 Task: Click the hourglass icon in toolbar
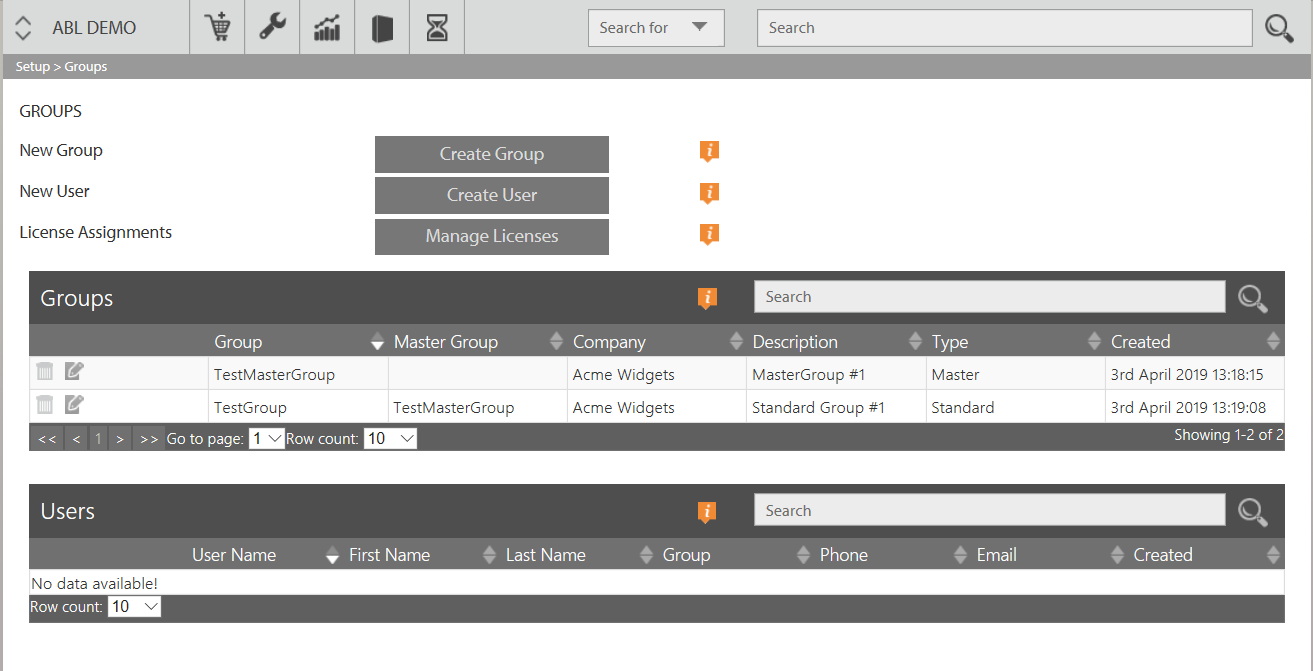437,27
